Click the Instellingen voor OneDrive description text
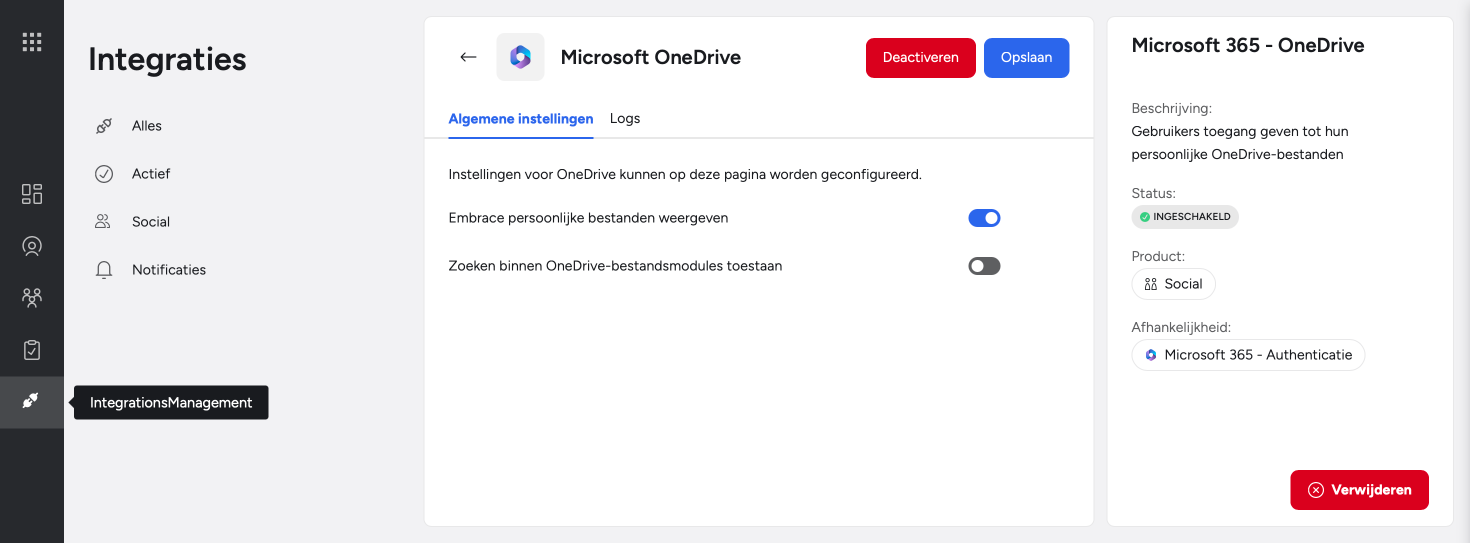The height and width of the screenshot is (543, 1470). [685, 174]
